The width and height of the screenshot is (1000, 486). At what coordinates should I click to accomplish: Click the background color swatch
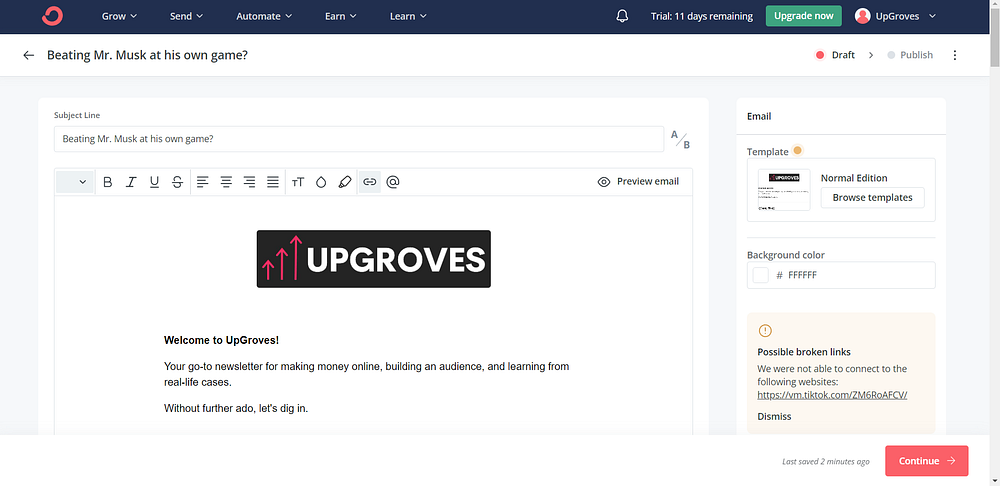click(761, 276)
